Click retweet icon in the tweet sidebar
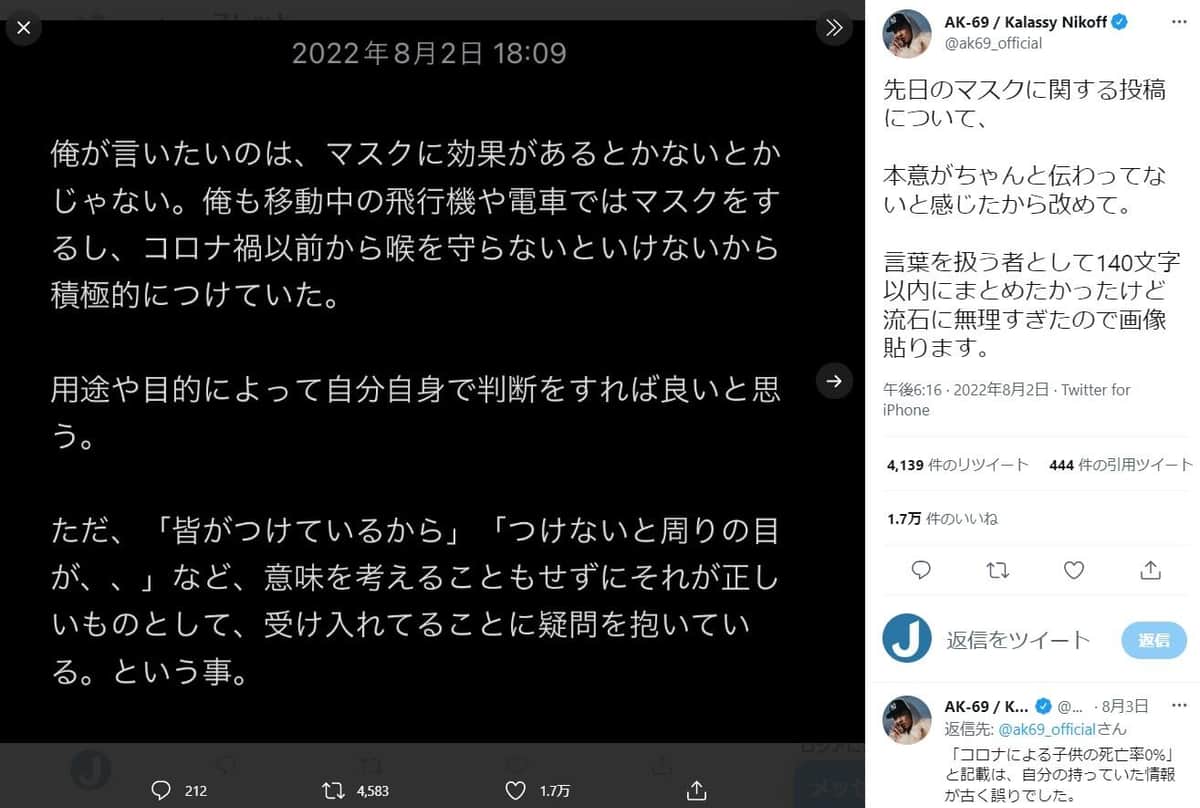The width and height of the screenshot is (1200, 808). click(x=997, y=570)
